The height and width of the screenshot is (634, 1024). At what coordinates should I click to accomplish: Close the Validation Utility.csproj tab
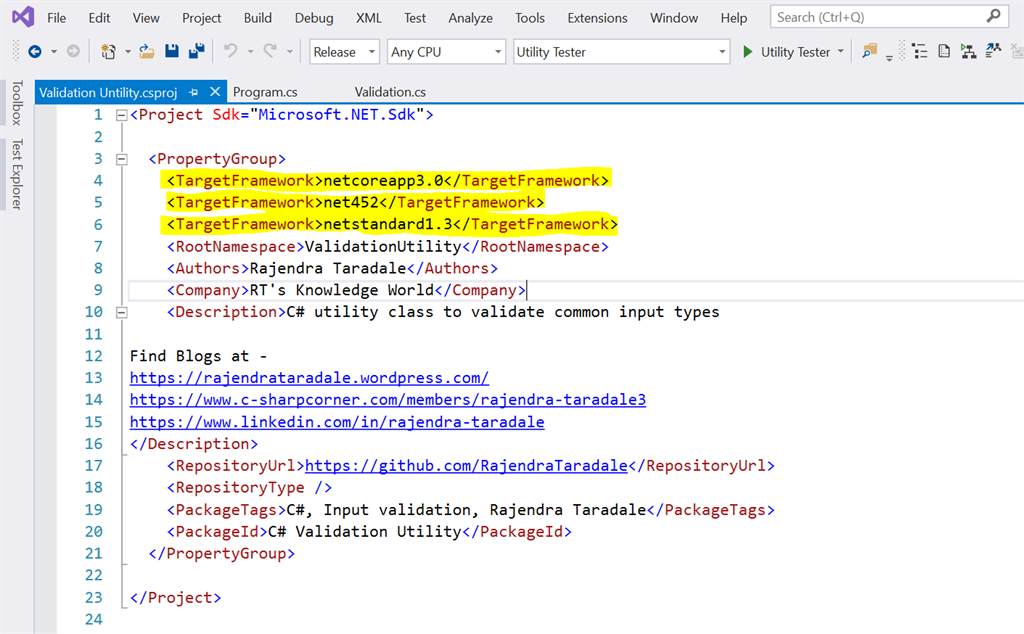click(x=214, y=92)
